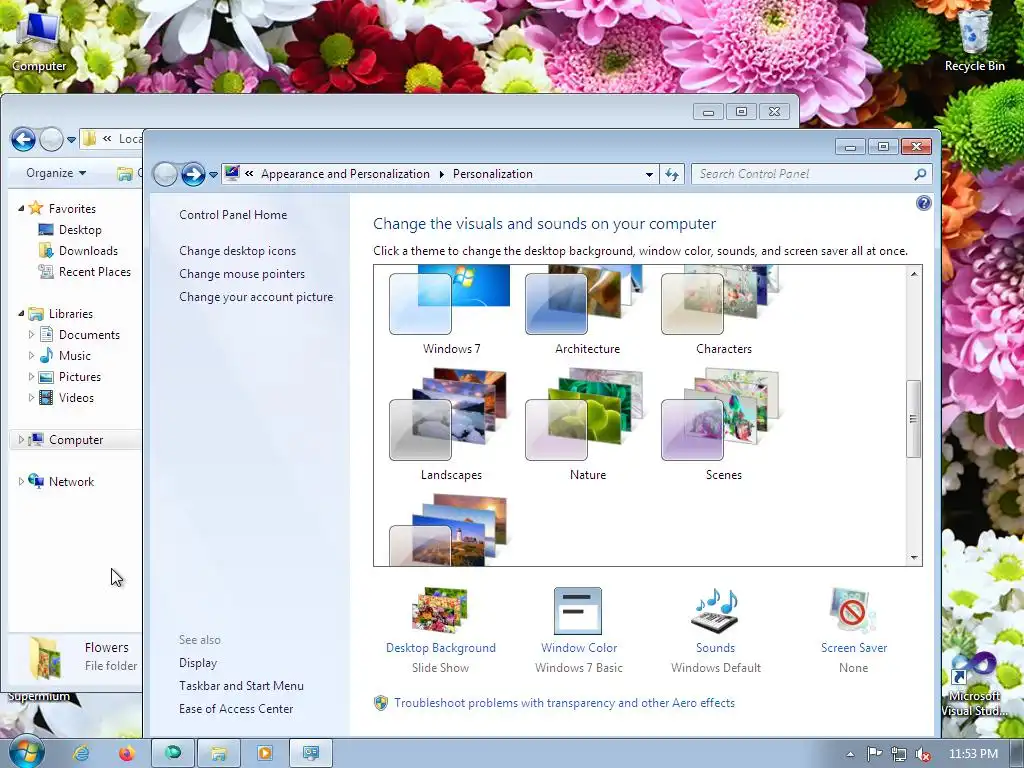
Task: Open the Window Color icon
Action: (578, 611)
